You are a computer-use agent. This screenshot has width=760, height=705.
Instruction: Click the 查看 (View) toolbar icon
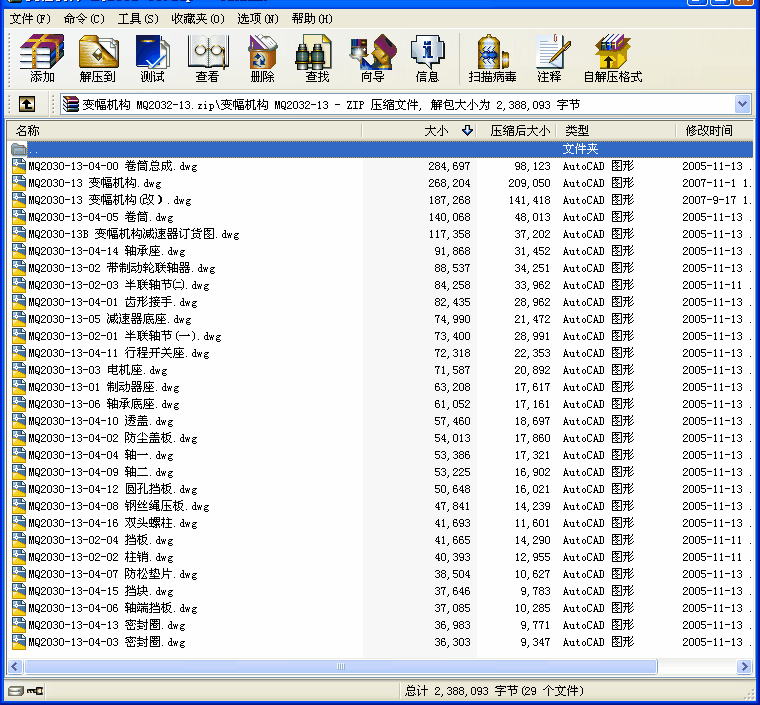207,58
